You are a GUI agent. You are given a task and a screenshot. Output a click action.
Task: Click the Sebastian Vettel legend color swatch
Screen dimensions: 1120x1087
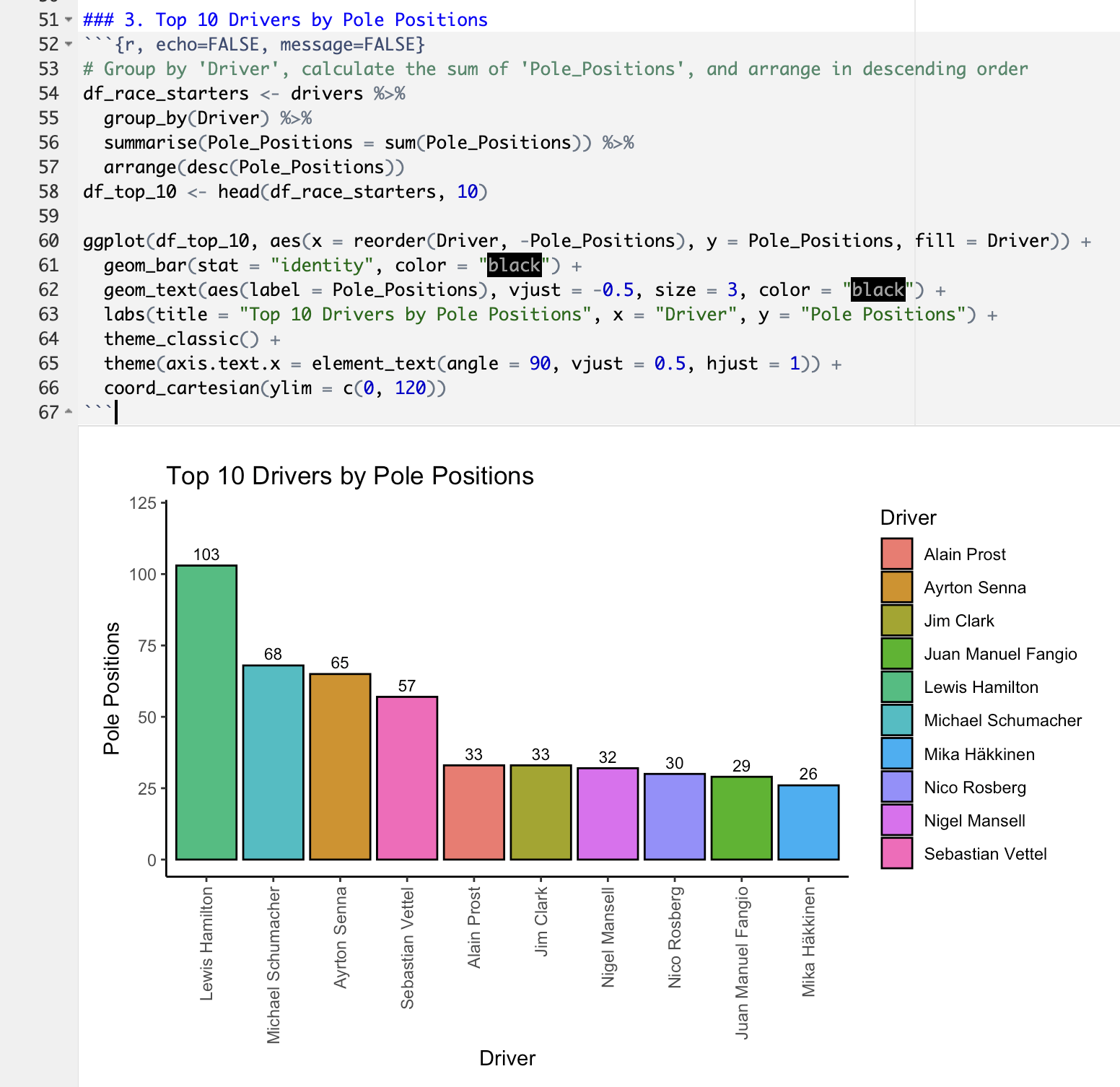(897, 853)
